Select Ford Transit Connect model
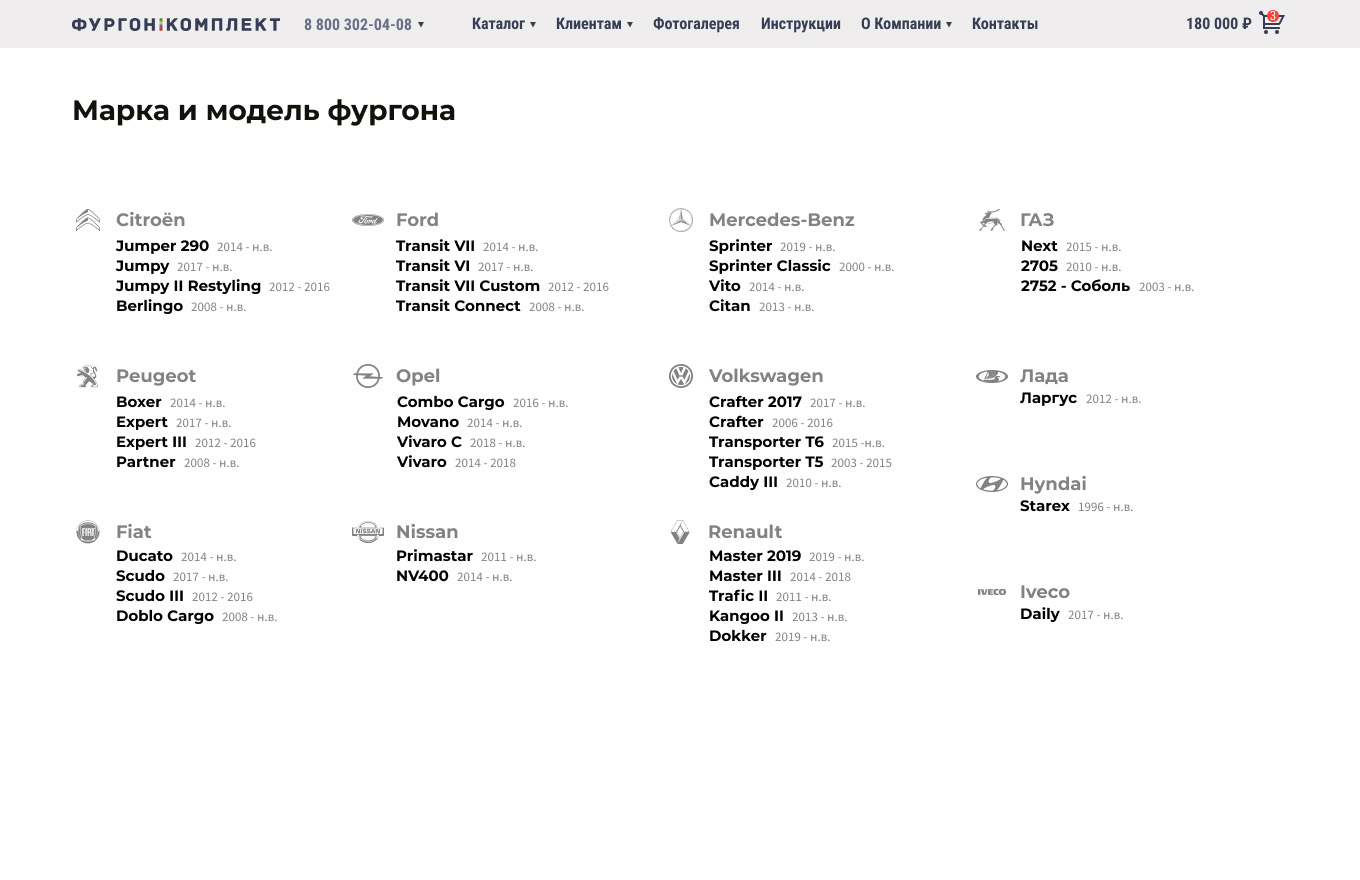The image size is (1360, 880). pos(458,306)
